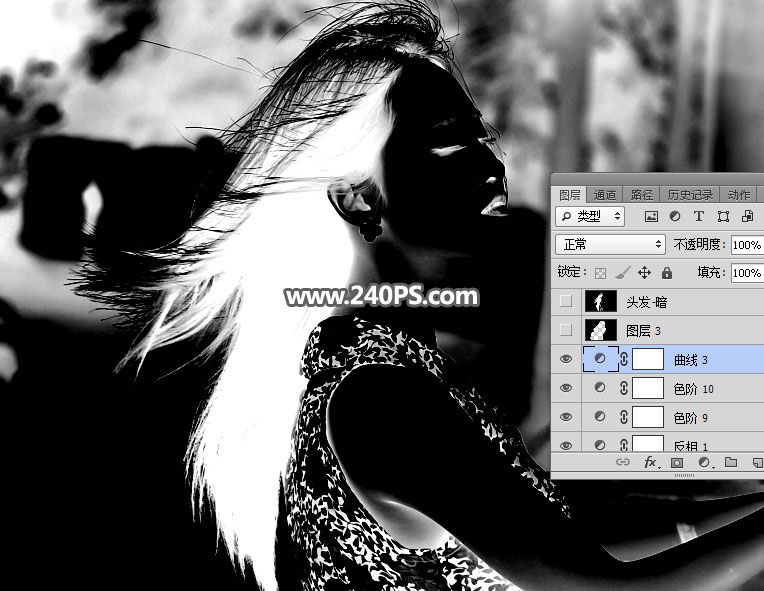
Task: Select the 色阶 10 layer name
Action: point(693,389)
